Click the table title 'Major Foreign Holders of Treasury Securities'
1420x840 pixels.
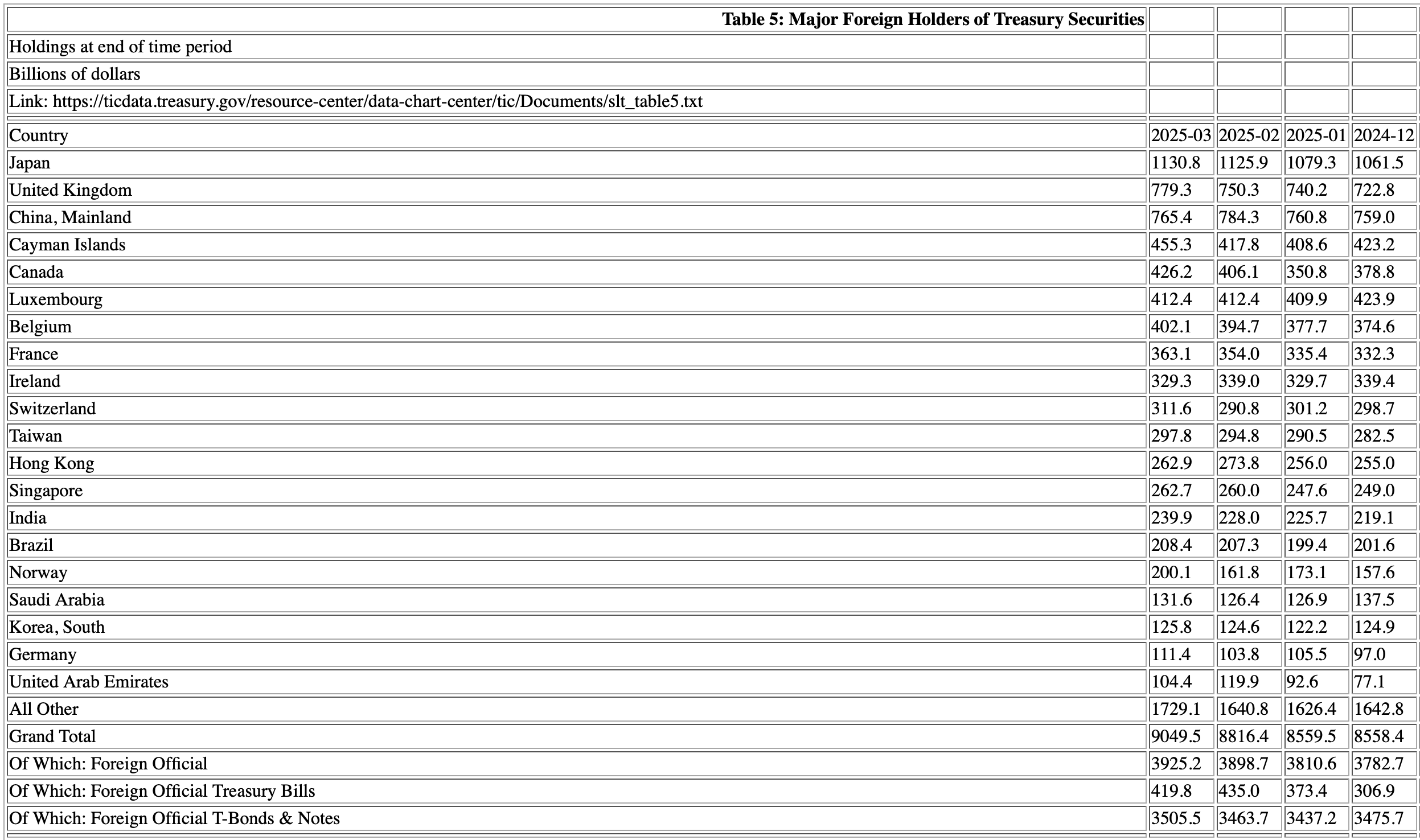click(933, 19)
